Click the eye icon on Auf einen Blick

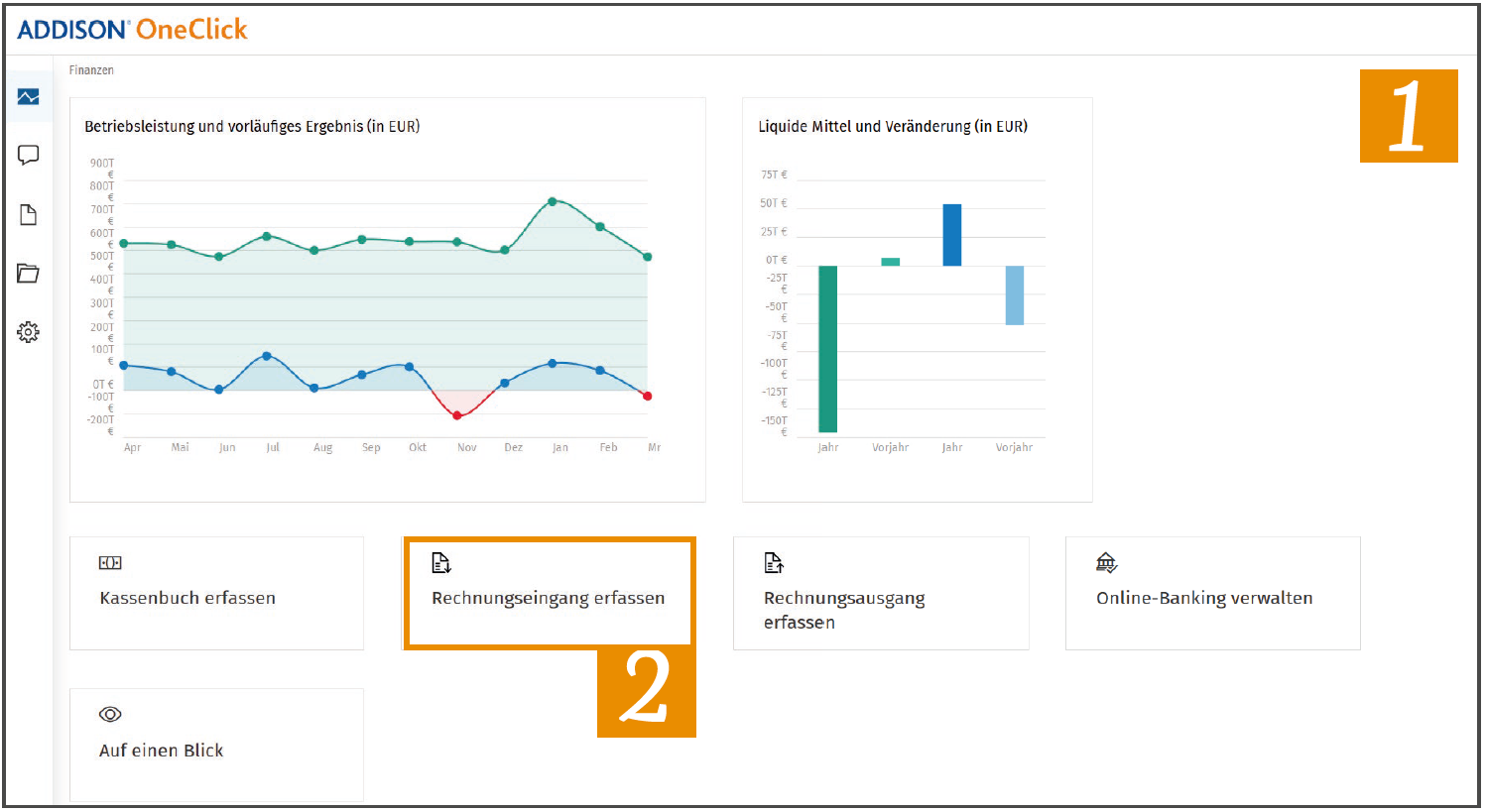click(110, 714)
